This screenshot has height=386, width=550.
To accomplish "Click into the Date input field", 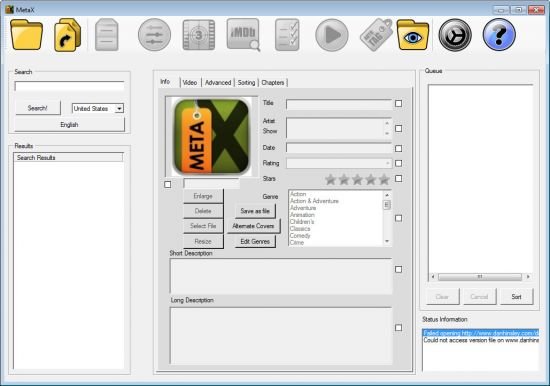I will [x=339, y=148].
